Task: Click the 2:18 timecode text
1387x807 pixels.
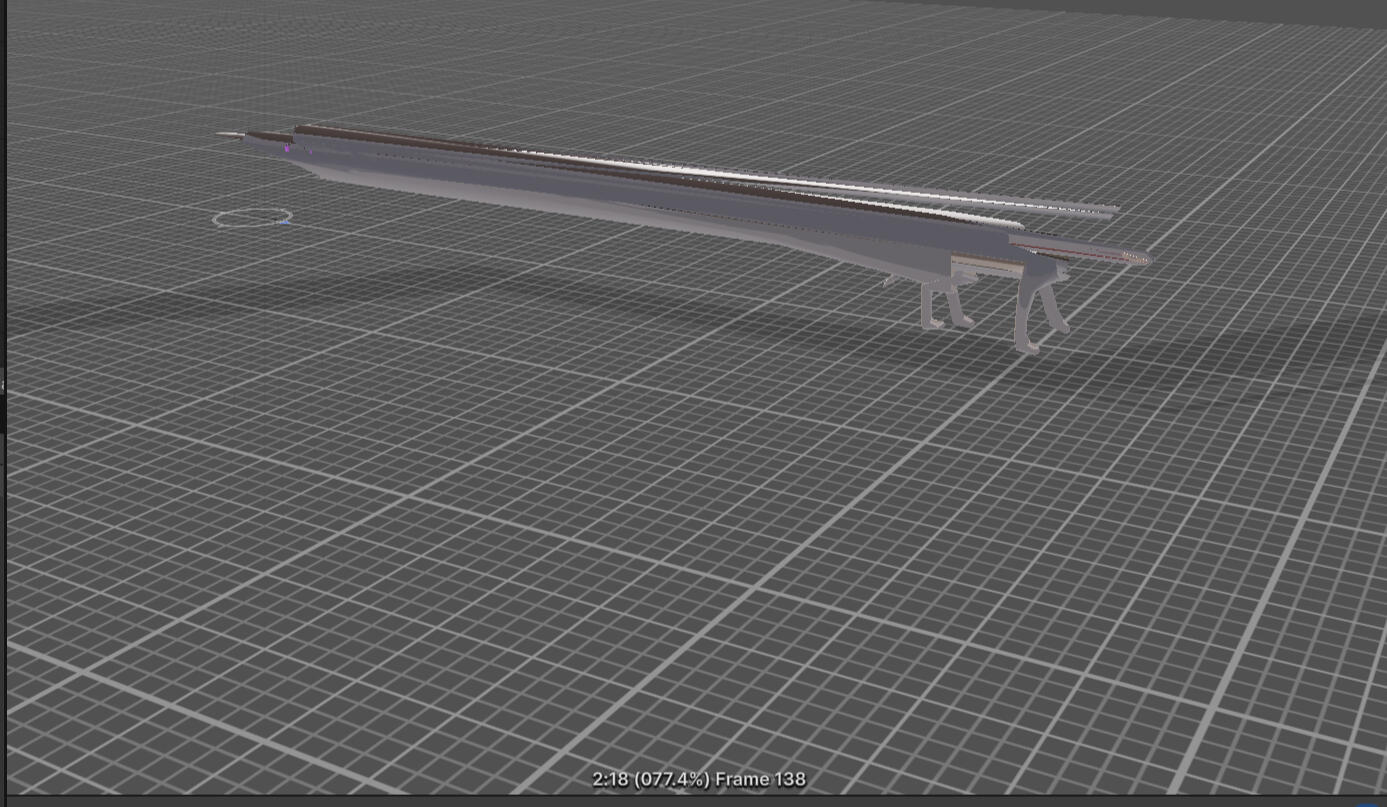Action: pyautogui.click(x=610, y=778)
